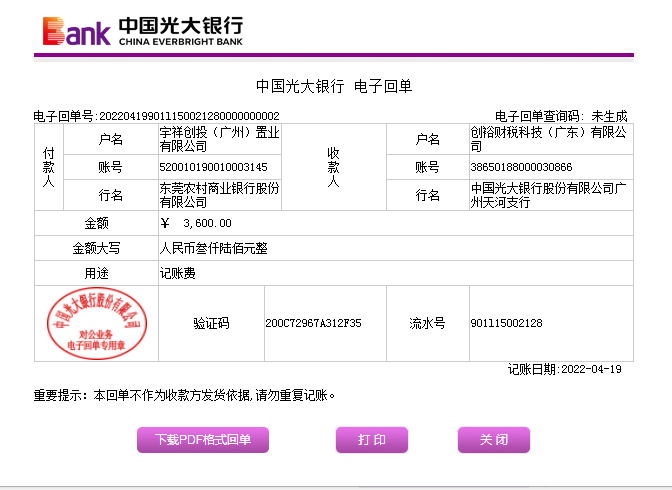The height and width of the screenshot is (490, 672).
Task: Click the 验证码 label cell
Action: (211, 323)
